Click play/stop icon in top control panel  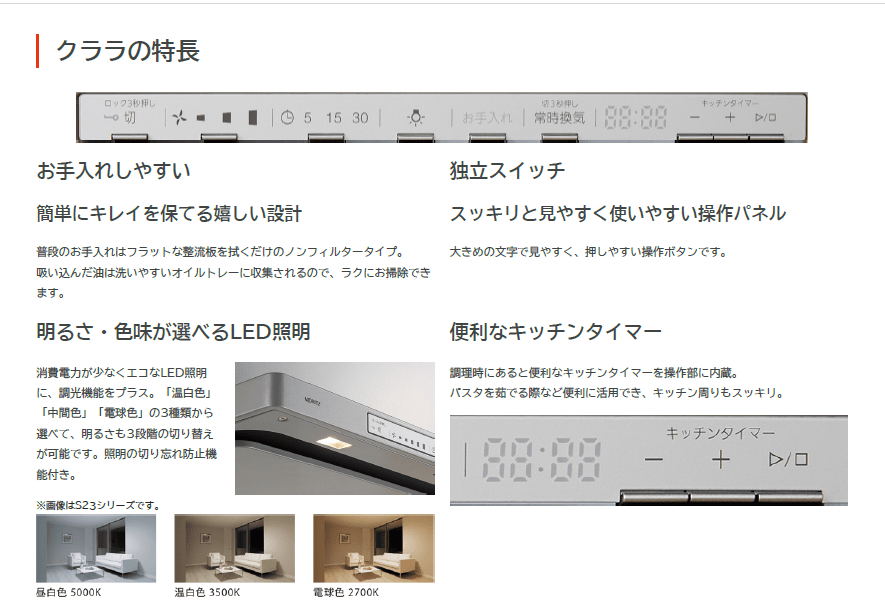(766, 117)
